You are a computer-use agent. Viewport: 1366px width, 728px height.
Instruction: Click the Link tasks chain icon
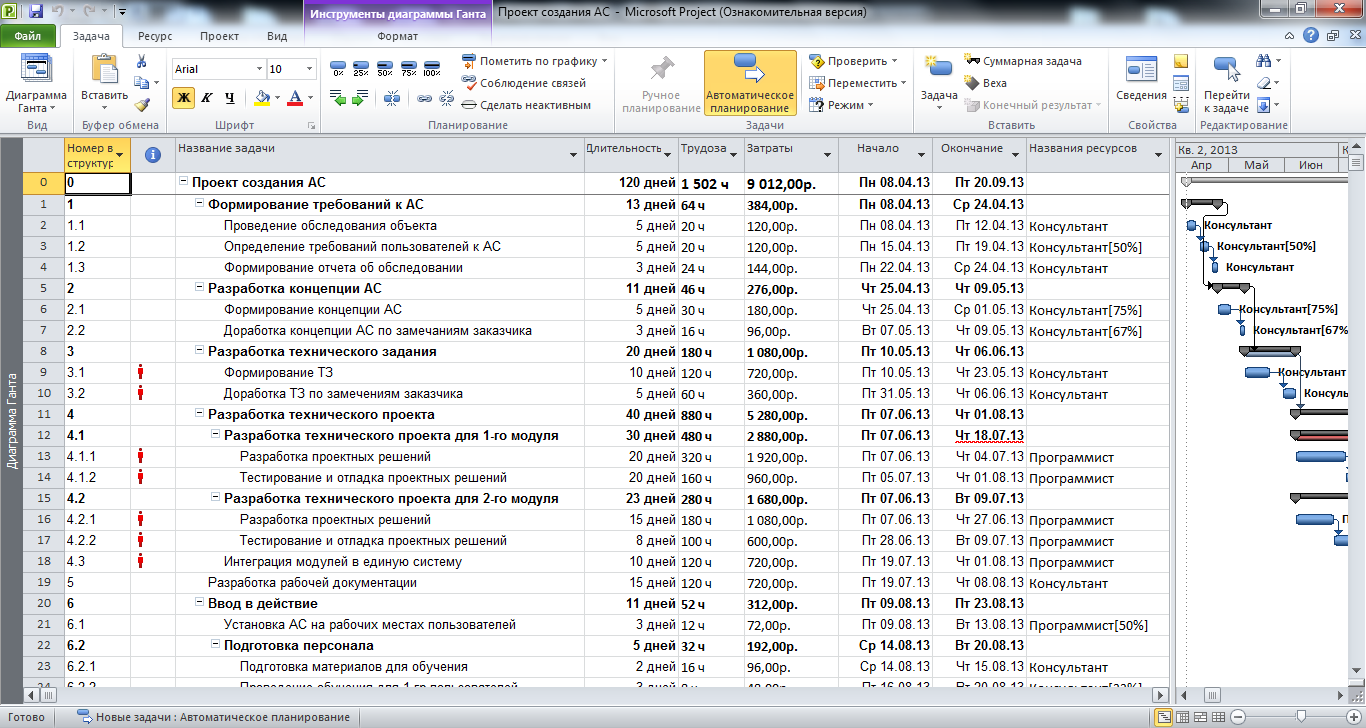423,98
